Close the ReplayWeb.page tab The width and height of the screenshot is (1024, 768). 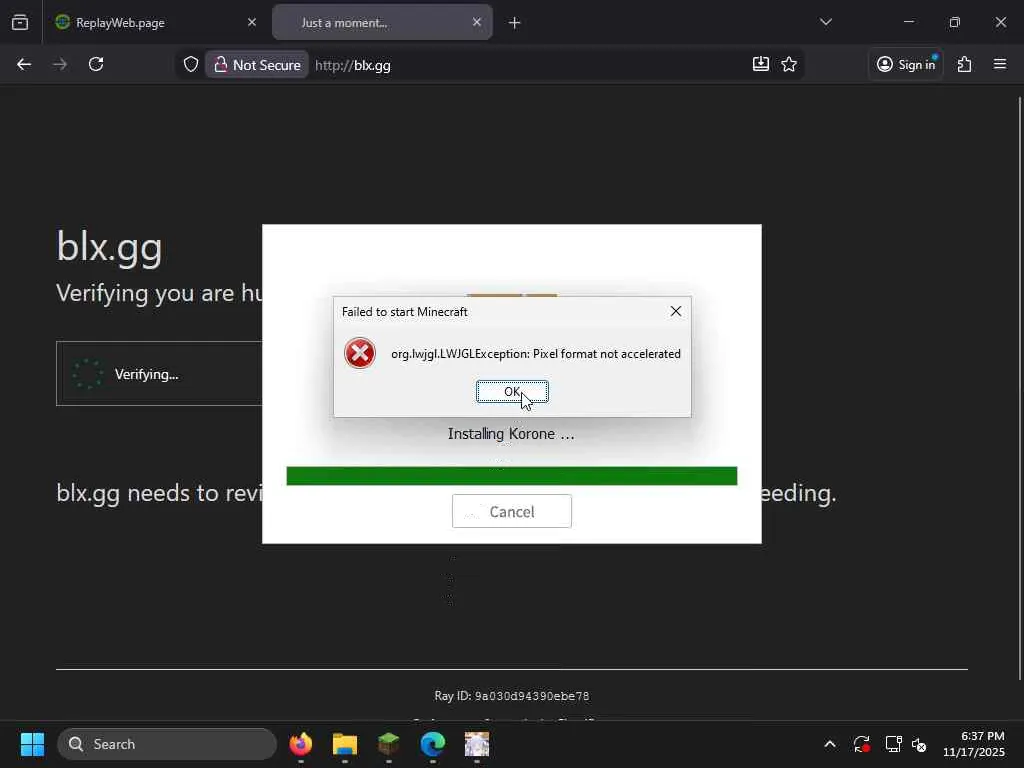[x=252, y=22]
